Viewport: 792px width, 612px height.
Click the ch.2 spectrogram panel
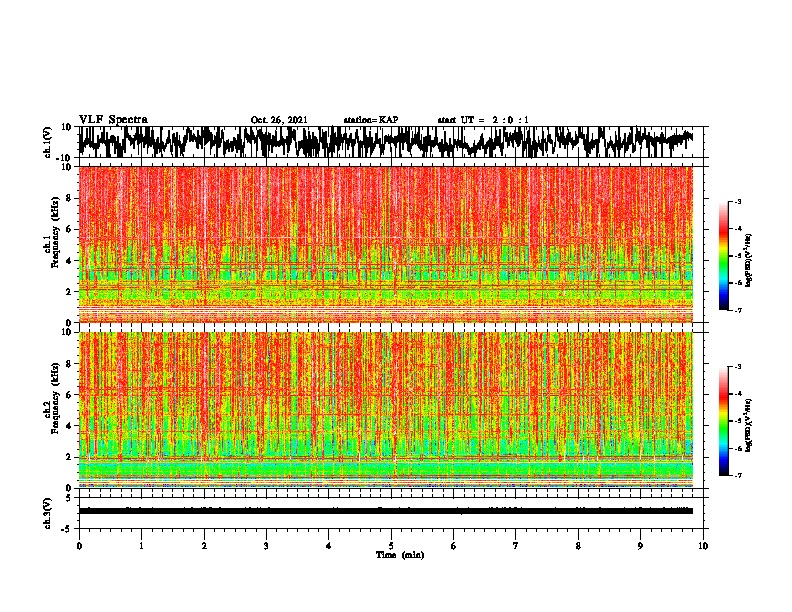pos(386,410)
